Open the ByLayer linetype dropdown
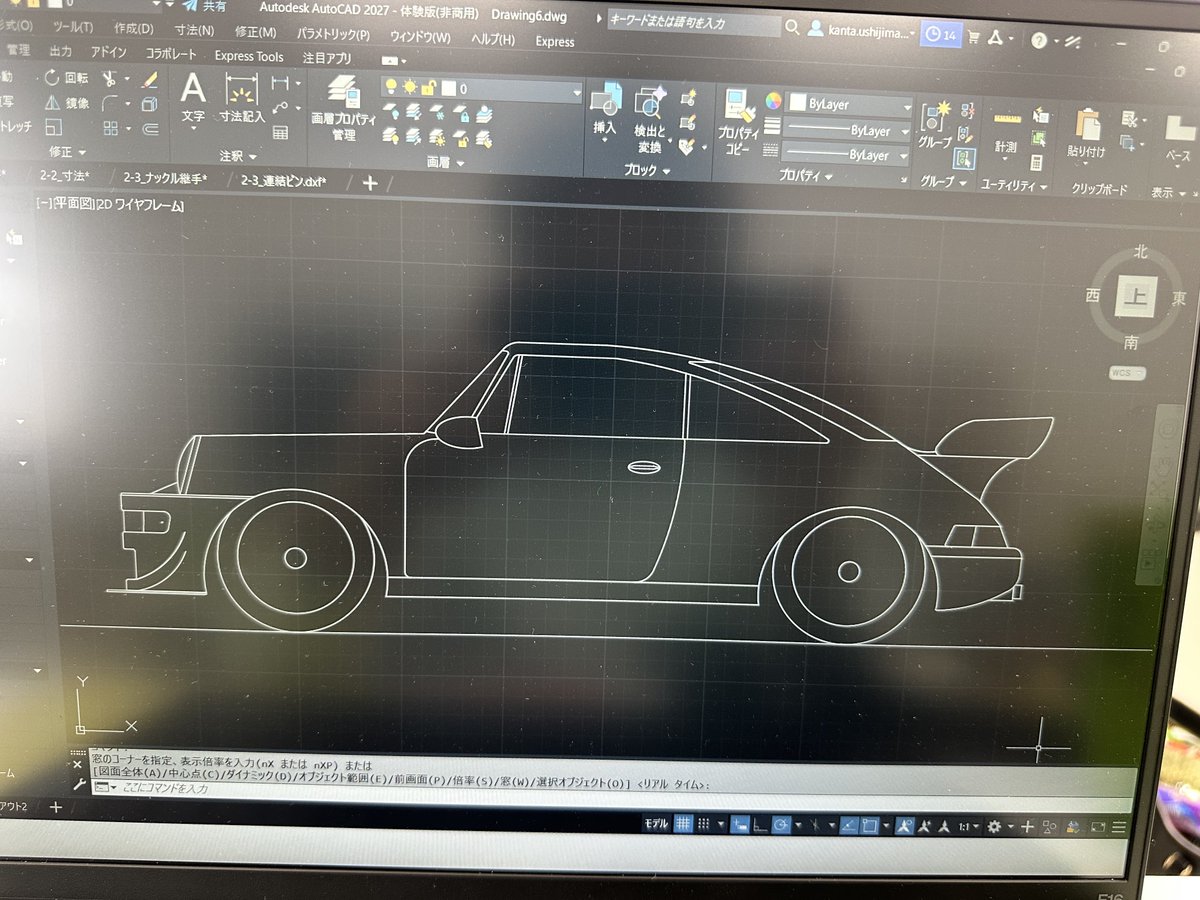Viewport: 1200px width, 900px height. point(847,155)
